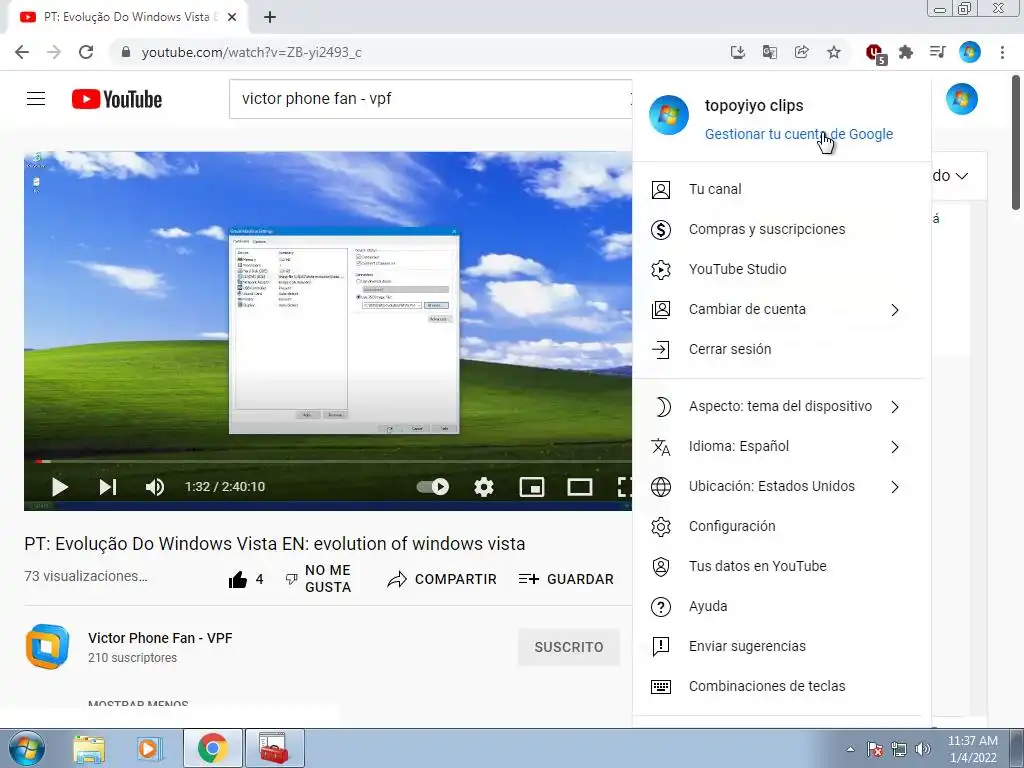Open the YouTube hamburger guide menu
The width and height of the screenshot is (1024, 768).
pyautogui.click(x=36, y=99)
